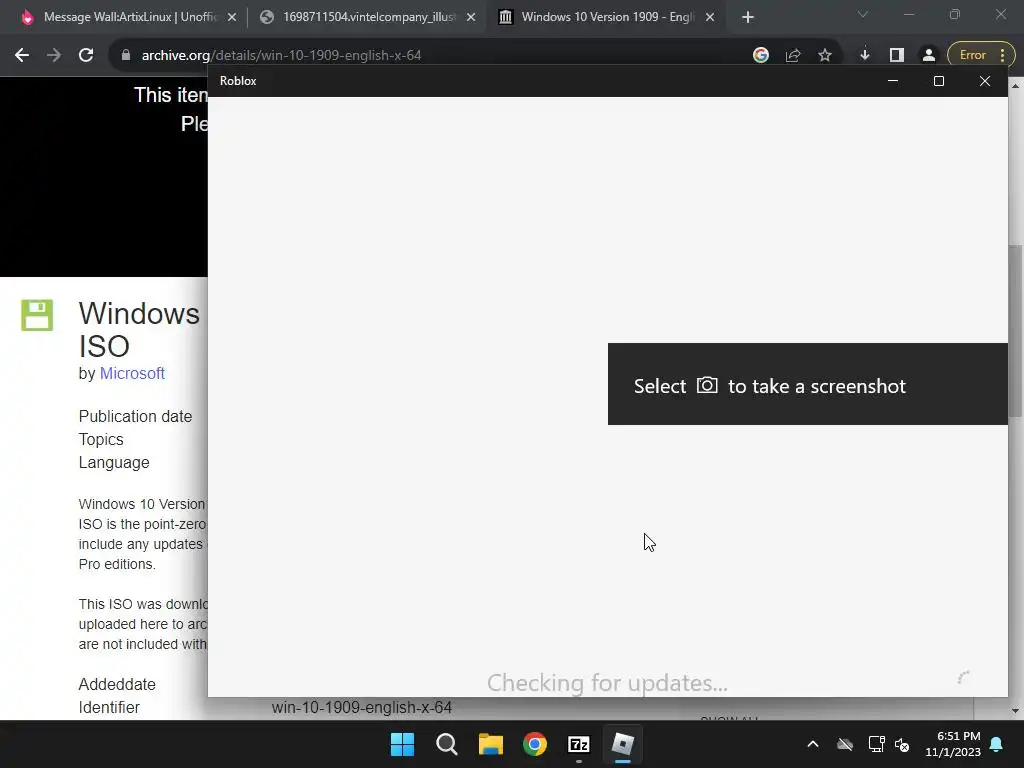Open Chrome downloads icon
The height and width of the screenshot is (768, 1024).
pyautogui.click(x=865, y=56)
